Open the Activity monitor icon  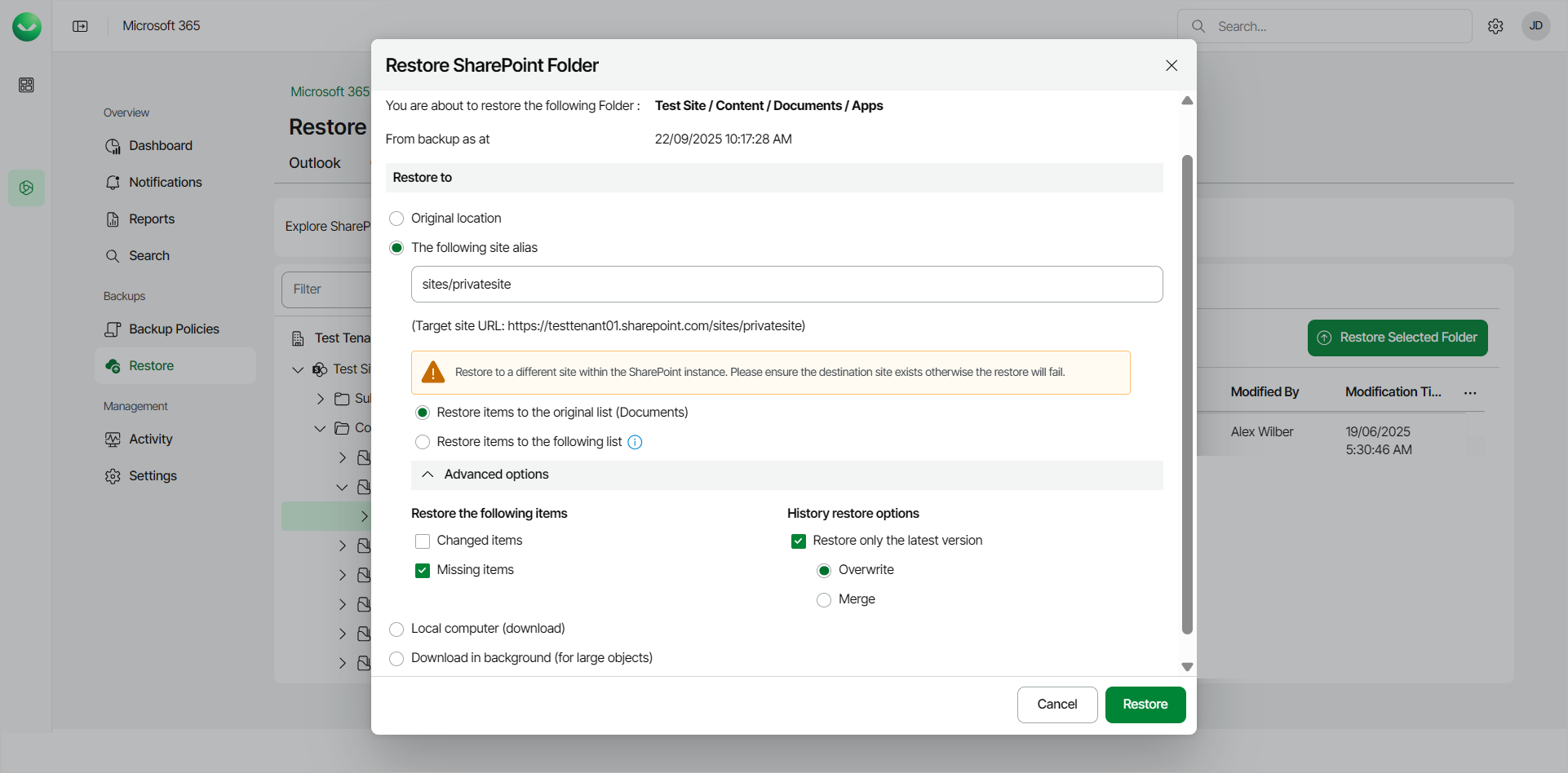coord(113,440)
